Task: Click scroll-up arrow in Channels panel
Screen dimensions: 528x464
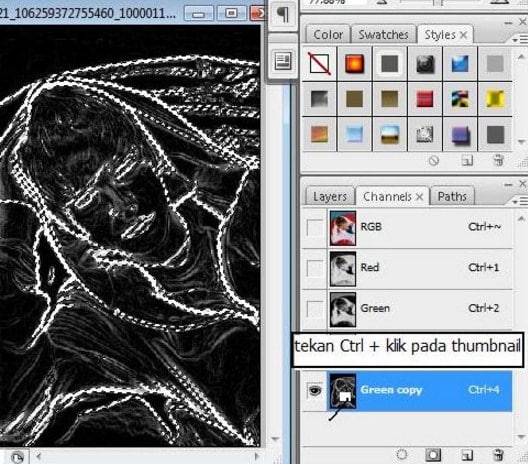Action: 521,219
